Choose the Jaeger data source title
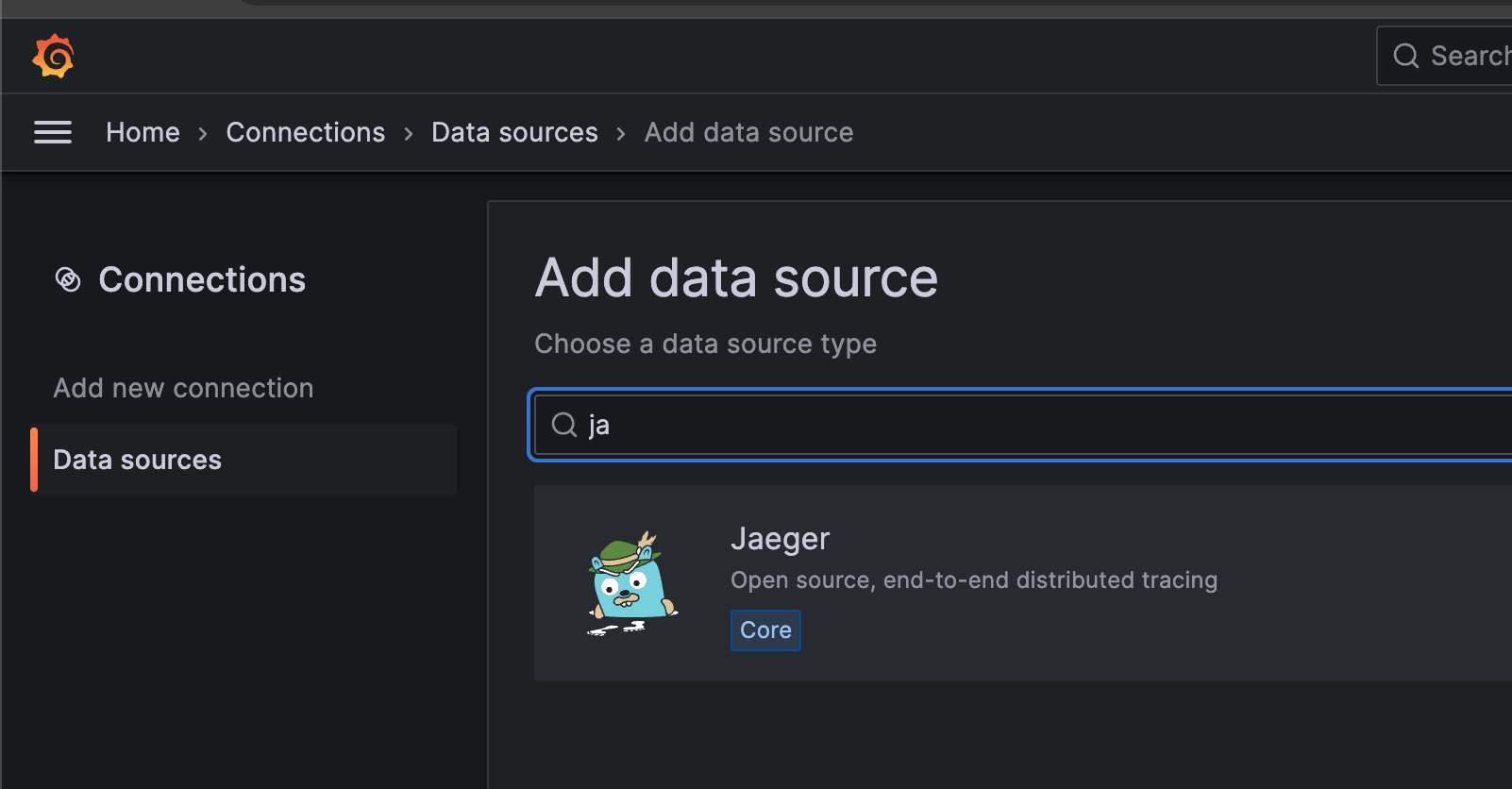This screenshot has height=789, width=1512. pos(780,539)
